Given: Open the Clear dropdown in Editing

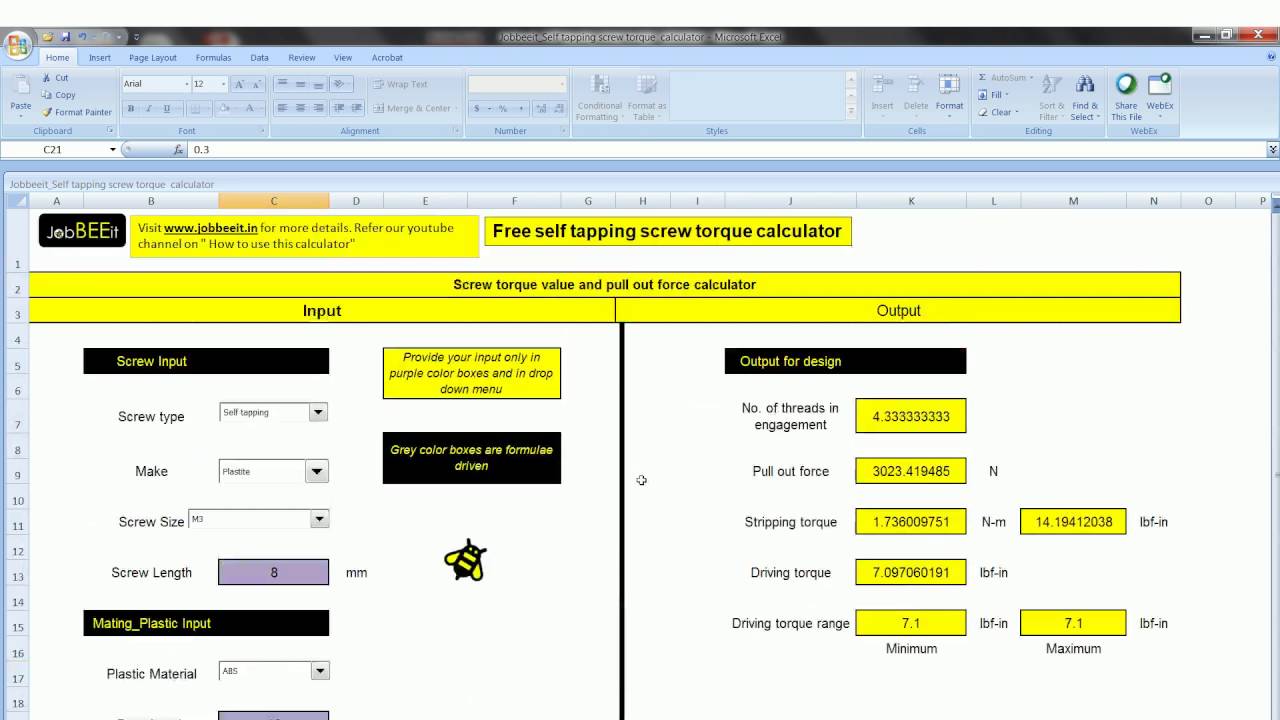Looking at the screenshot, I should [x=999, y=112].
